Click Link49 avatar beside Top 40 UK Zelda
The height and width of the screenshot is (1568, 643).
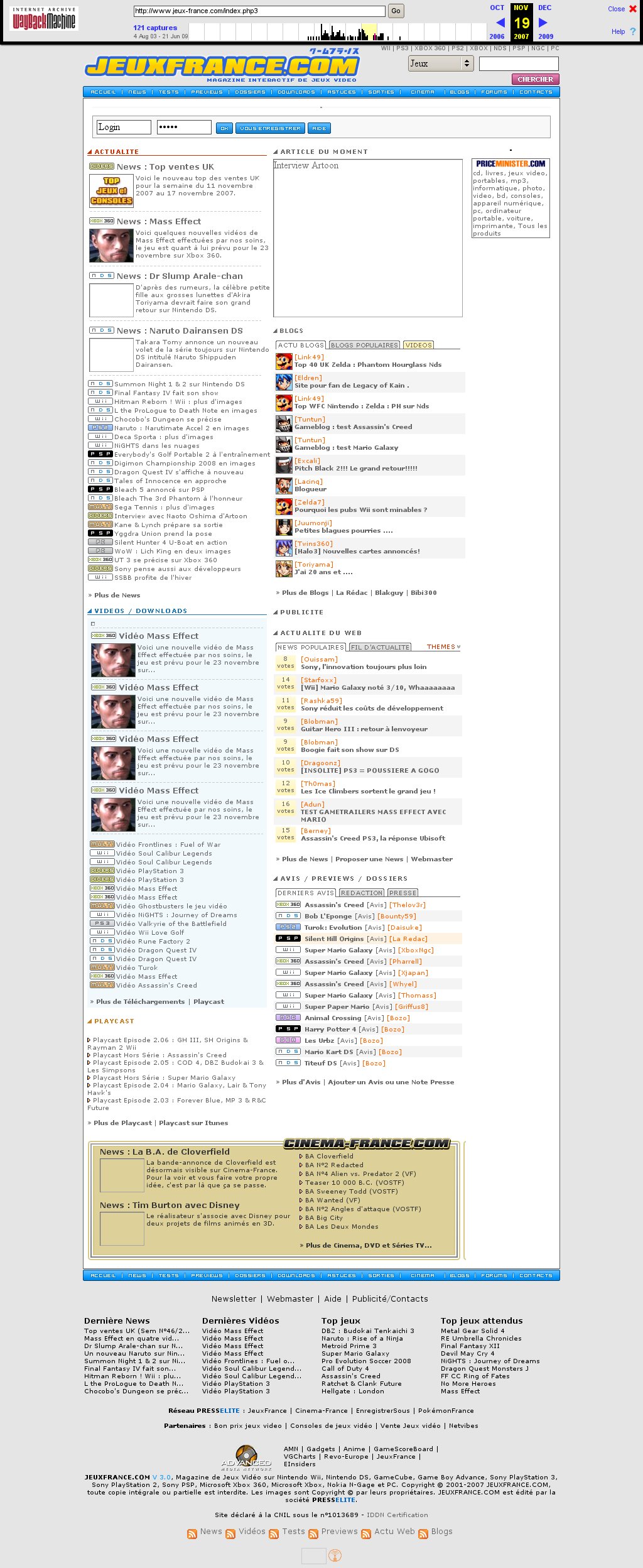[x=284, y=361]
